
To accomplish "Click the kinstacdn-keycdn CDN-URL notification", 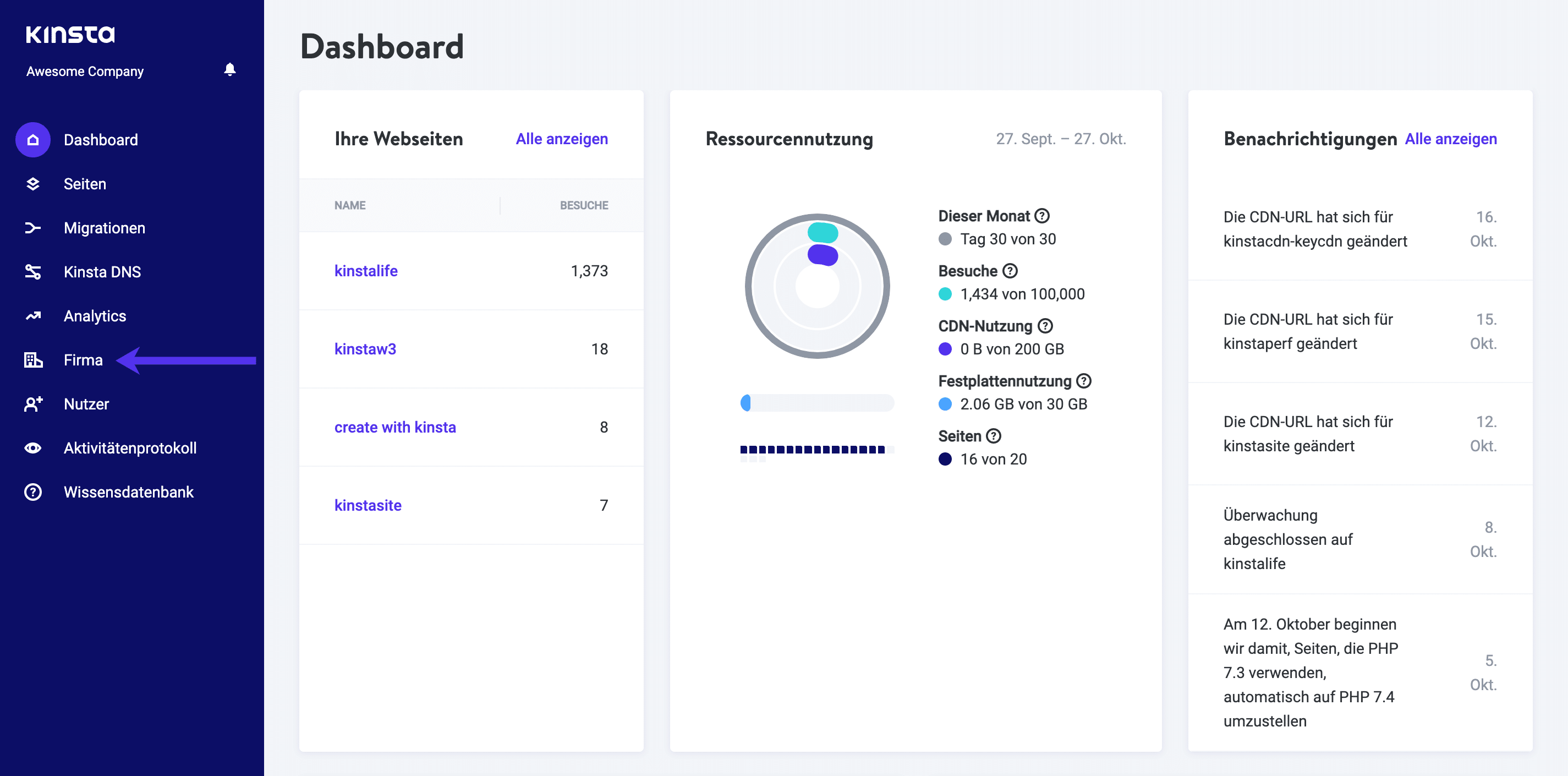I will click(1360, 229).
